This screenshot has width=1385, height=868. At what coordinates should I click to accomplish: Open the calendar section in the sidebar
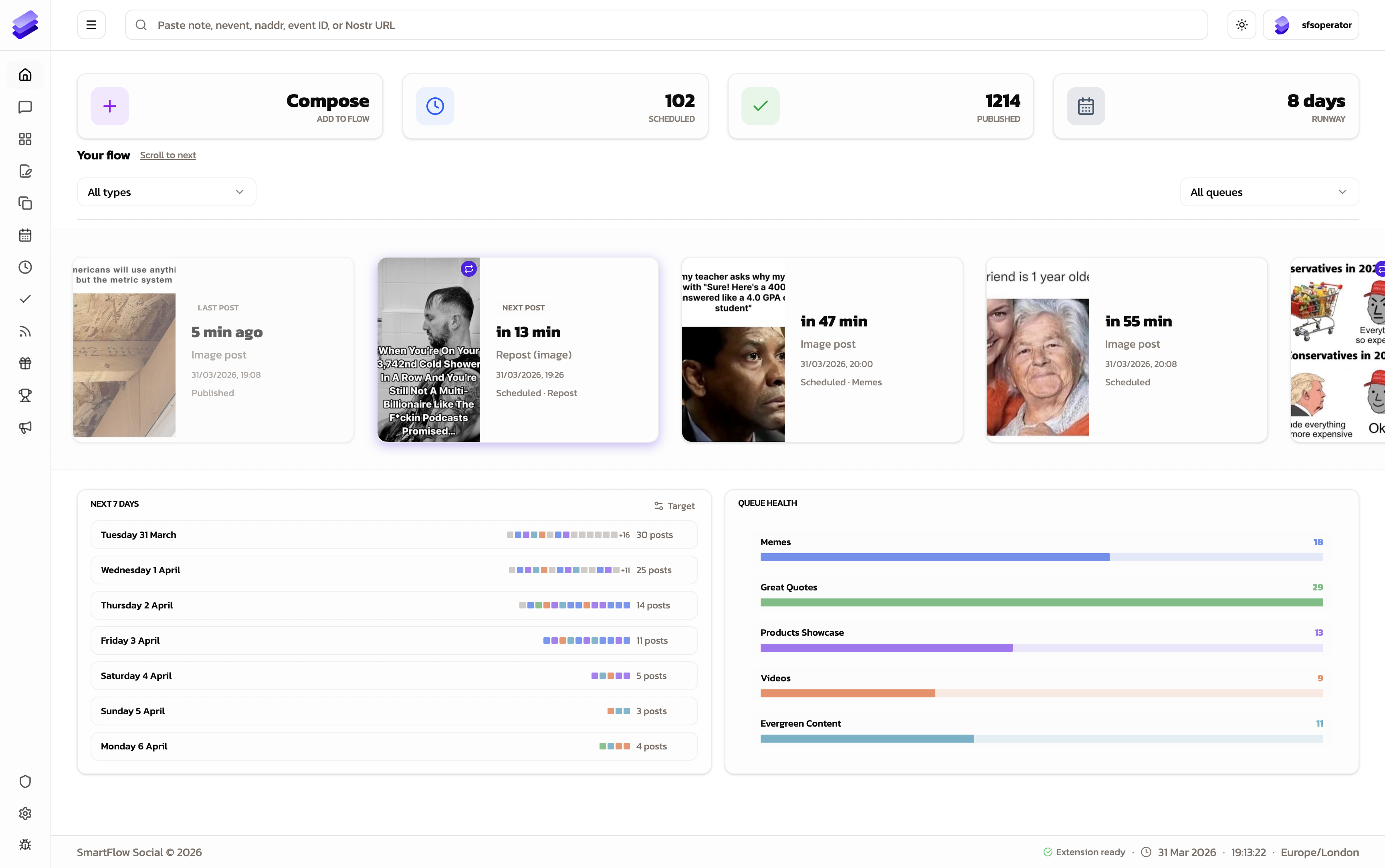coord(25,235)
